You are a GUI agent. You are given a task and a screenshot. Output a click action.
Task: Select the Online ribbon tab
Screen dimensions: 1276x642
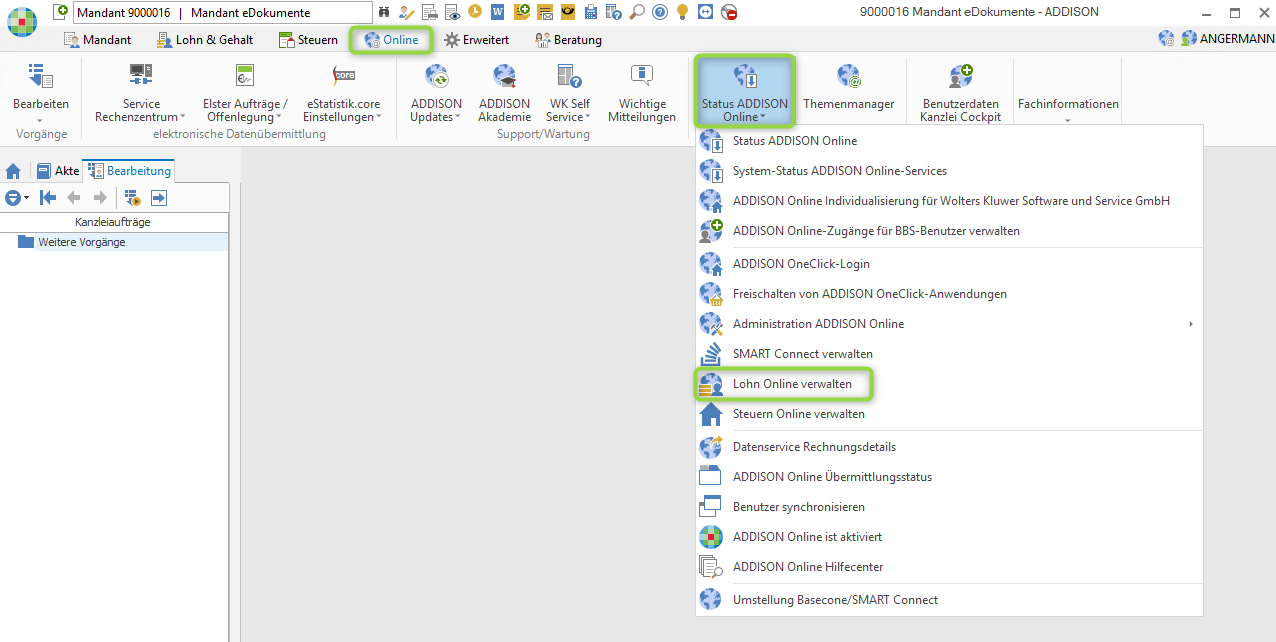(x=391, y=40)
